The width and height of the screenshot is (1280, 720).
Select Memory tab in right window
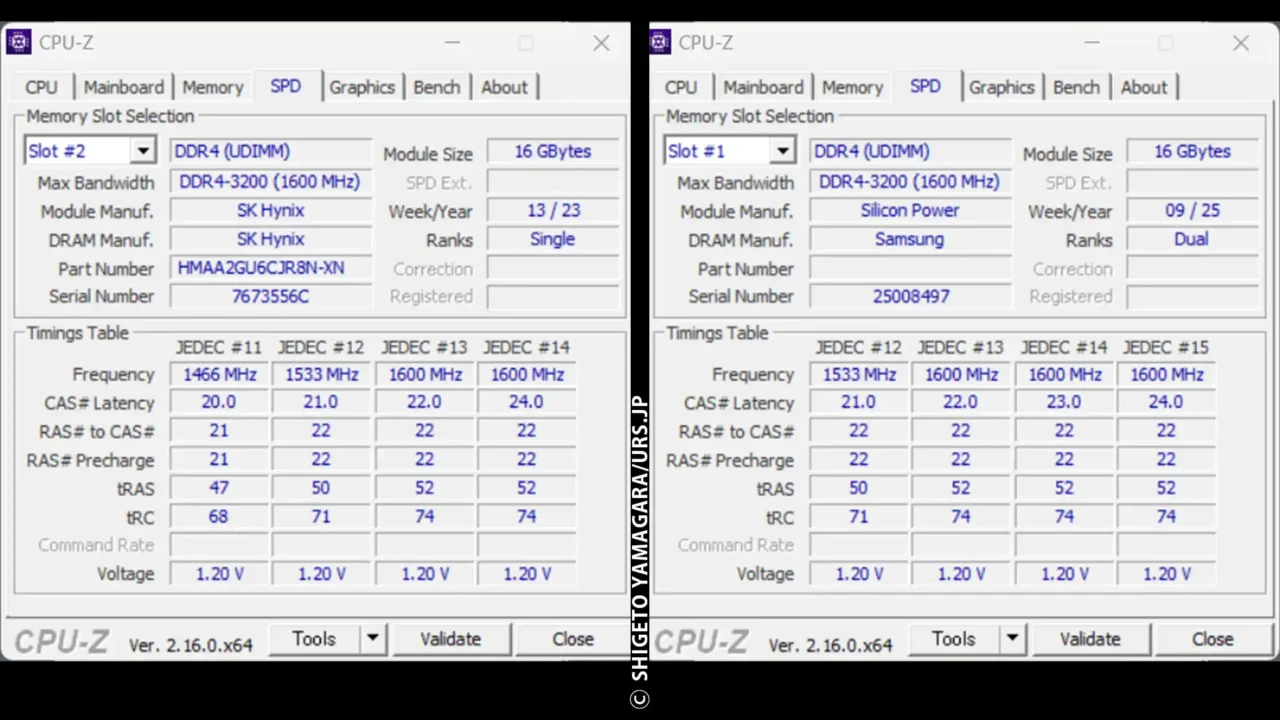852,87
